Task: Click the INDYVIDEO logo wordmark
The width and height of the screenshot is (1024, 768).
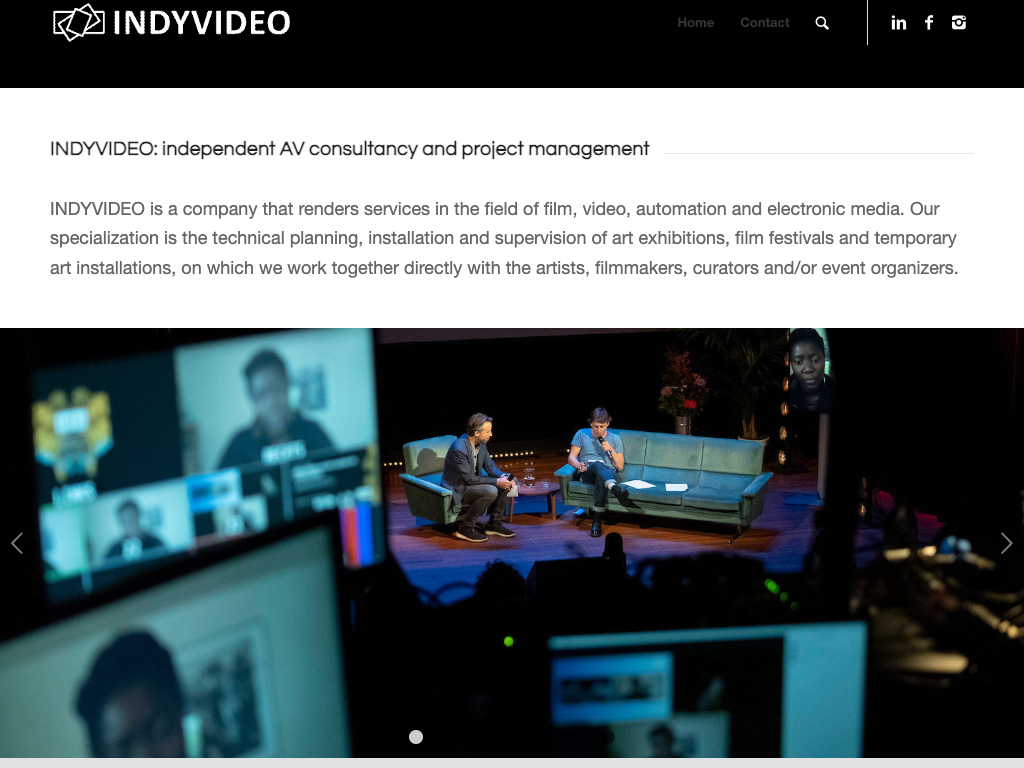Action: (201, 23)
